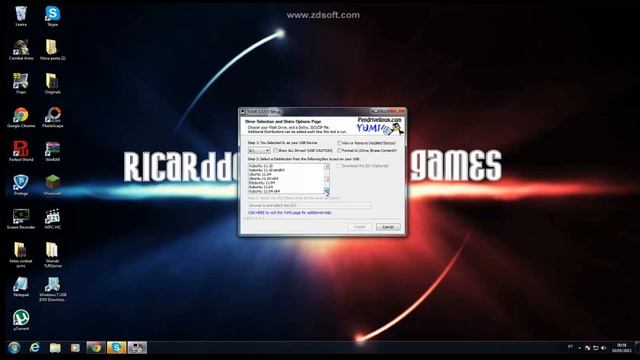Select the fotos combat arms folder
Image resolution: width=640 pixels, height=360 pixels.
21,255
